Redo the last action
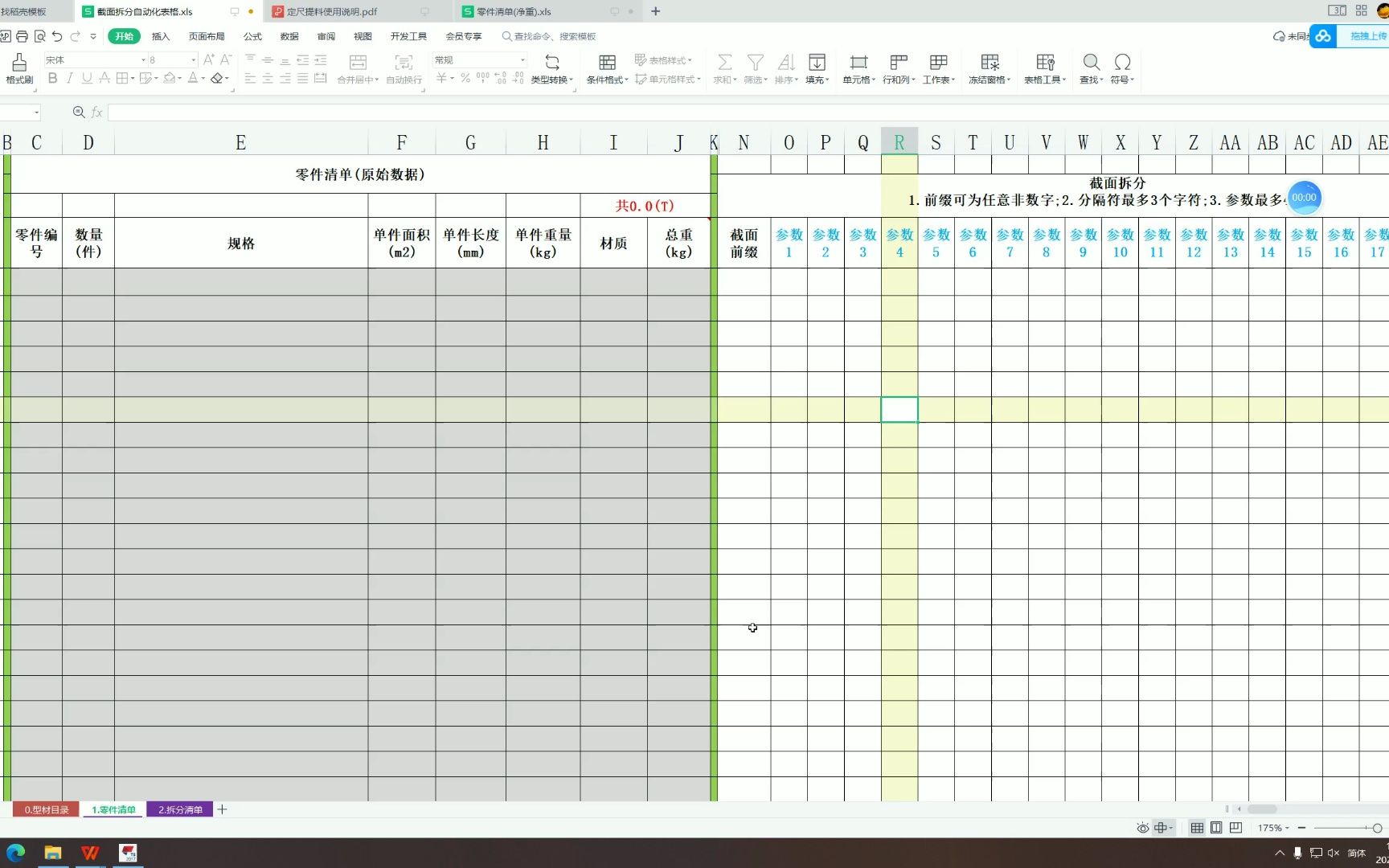 tap(75, 36)
